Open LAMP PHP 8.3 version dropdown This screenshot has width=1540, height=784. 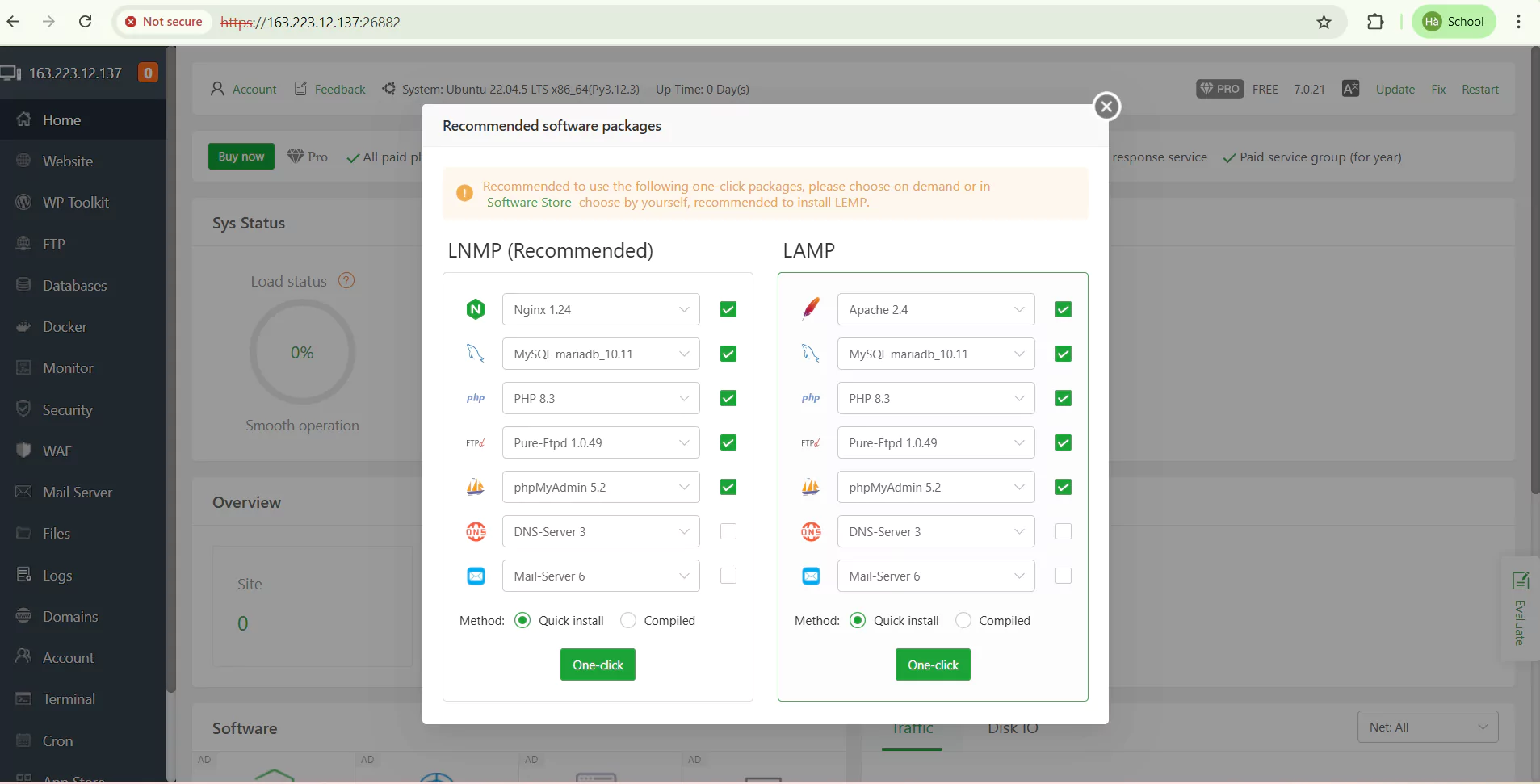[936, 398]
